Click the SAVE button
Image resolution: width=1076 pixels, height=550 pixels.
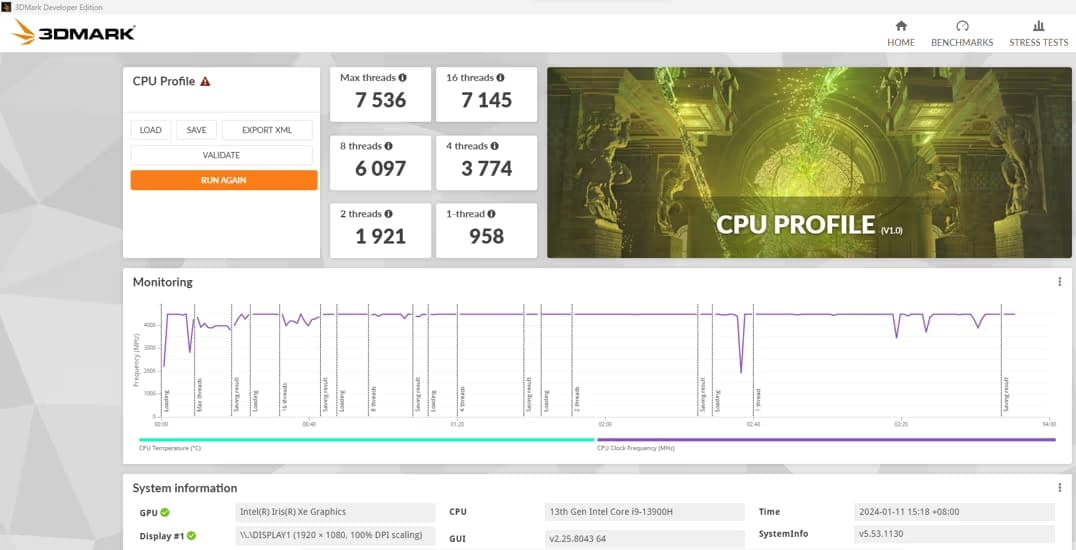[196, 130]
